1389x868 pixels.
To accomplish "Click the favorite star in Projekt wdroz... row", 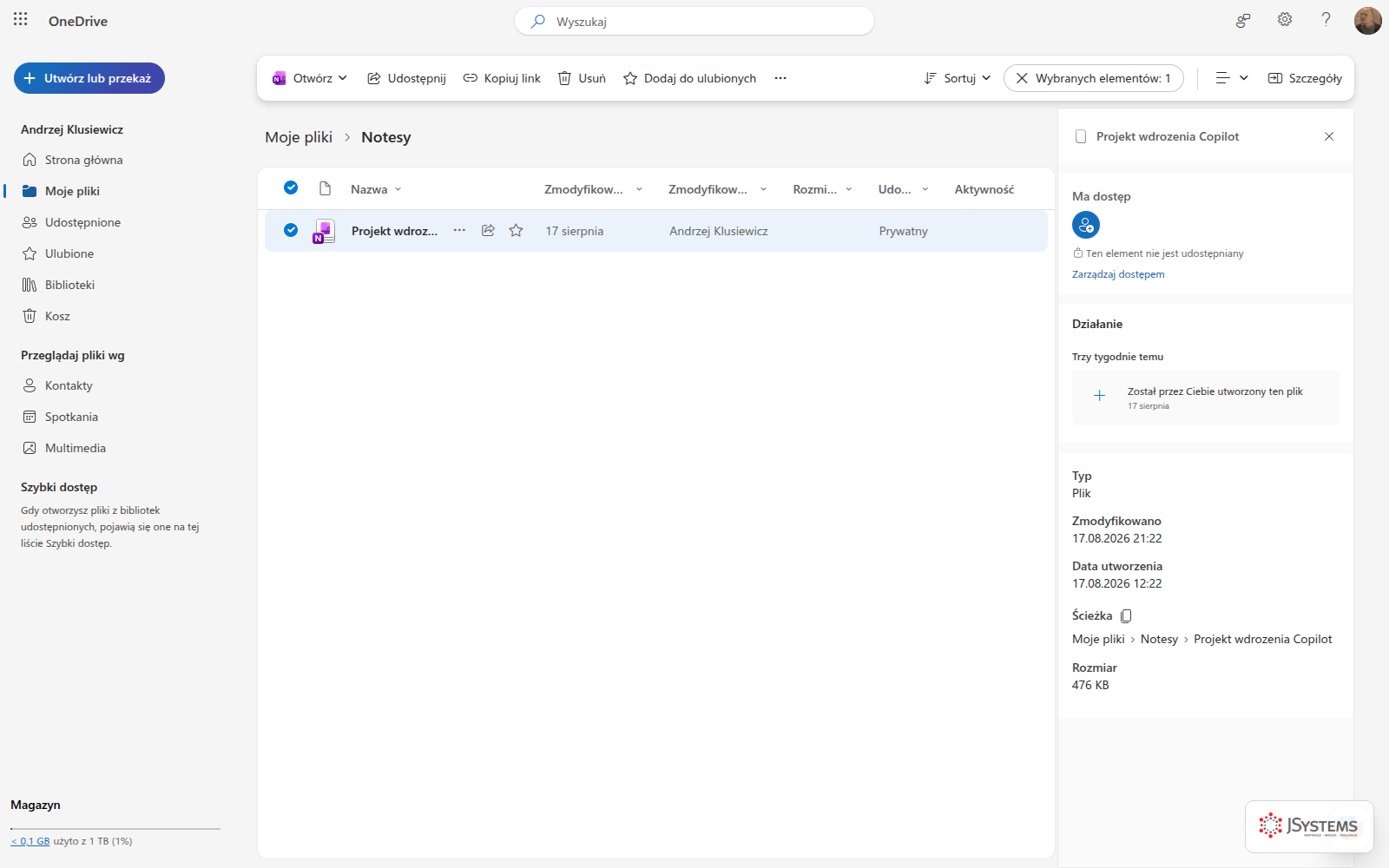I will 516,230.
